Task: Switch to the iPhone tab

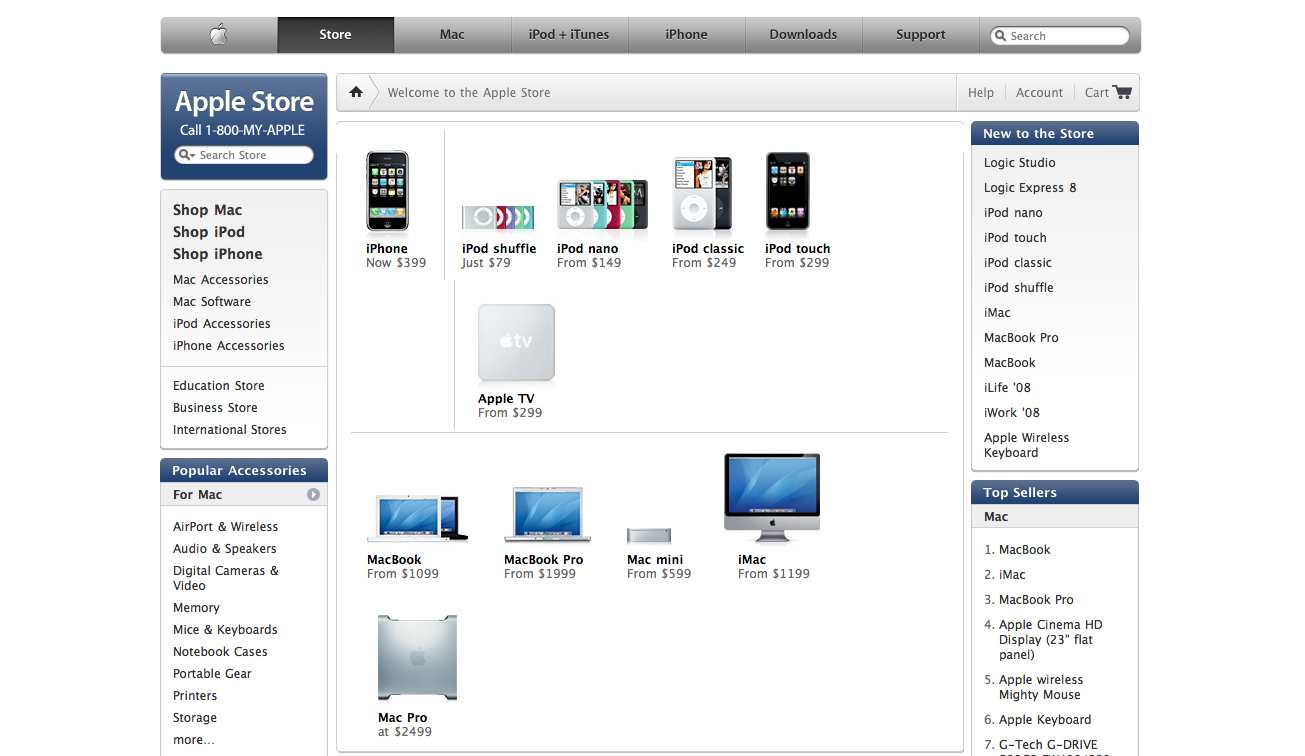Action: click(x=686, y=35)
